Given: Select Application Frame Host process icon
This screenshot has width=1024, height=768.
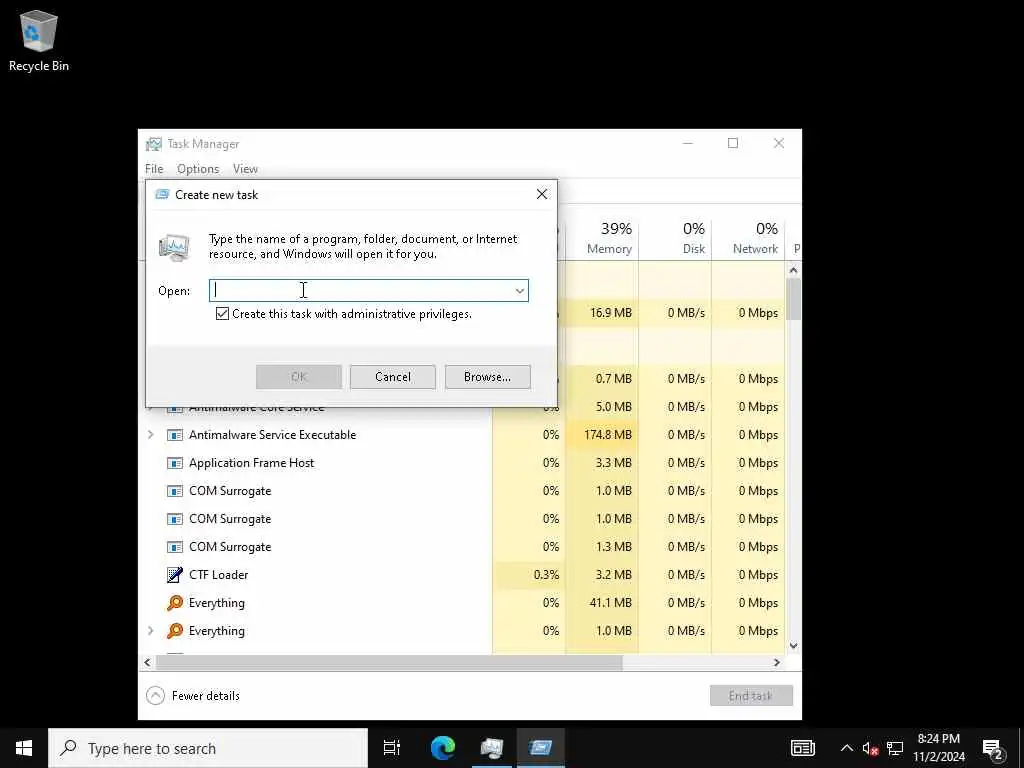Looking at the screenshot, I should tap(174, 463).
